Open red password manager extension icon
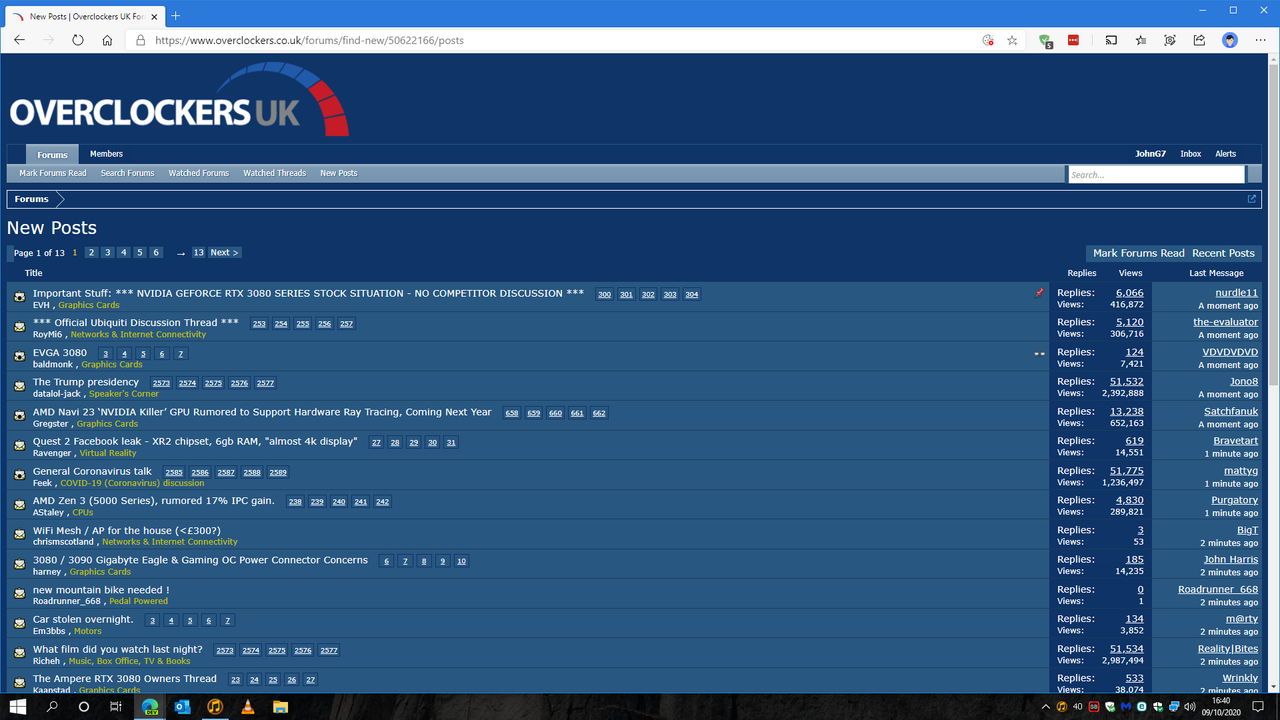The width and height of the screenshot is (1280, 720). coord(1073,40)
